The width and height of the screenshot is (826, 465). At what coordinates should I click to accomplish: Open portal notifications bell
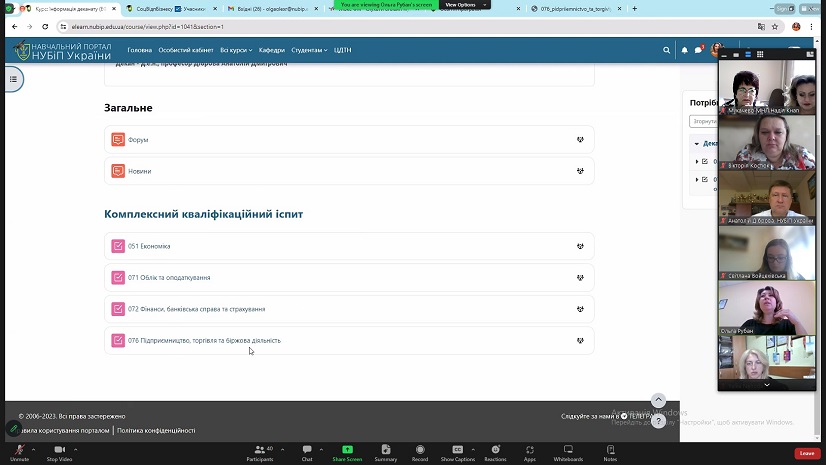[684, 50]
